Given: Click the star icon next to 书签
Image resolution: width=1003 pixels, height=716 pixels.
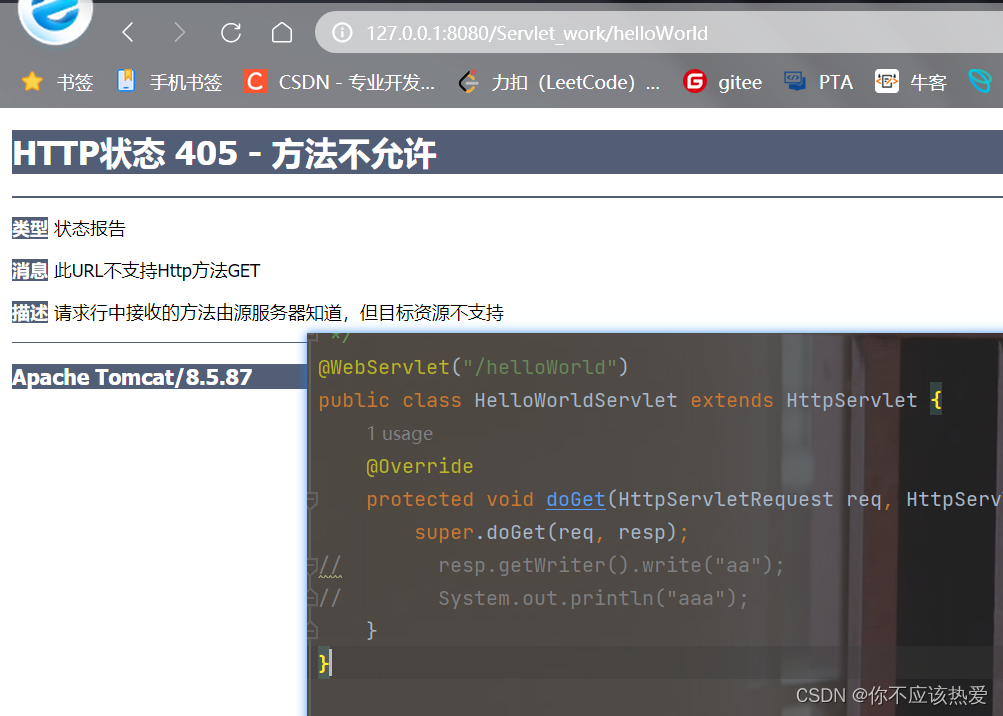Looking at the screenshot, I should coord(31,81).
